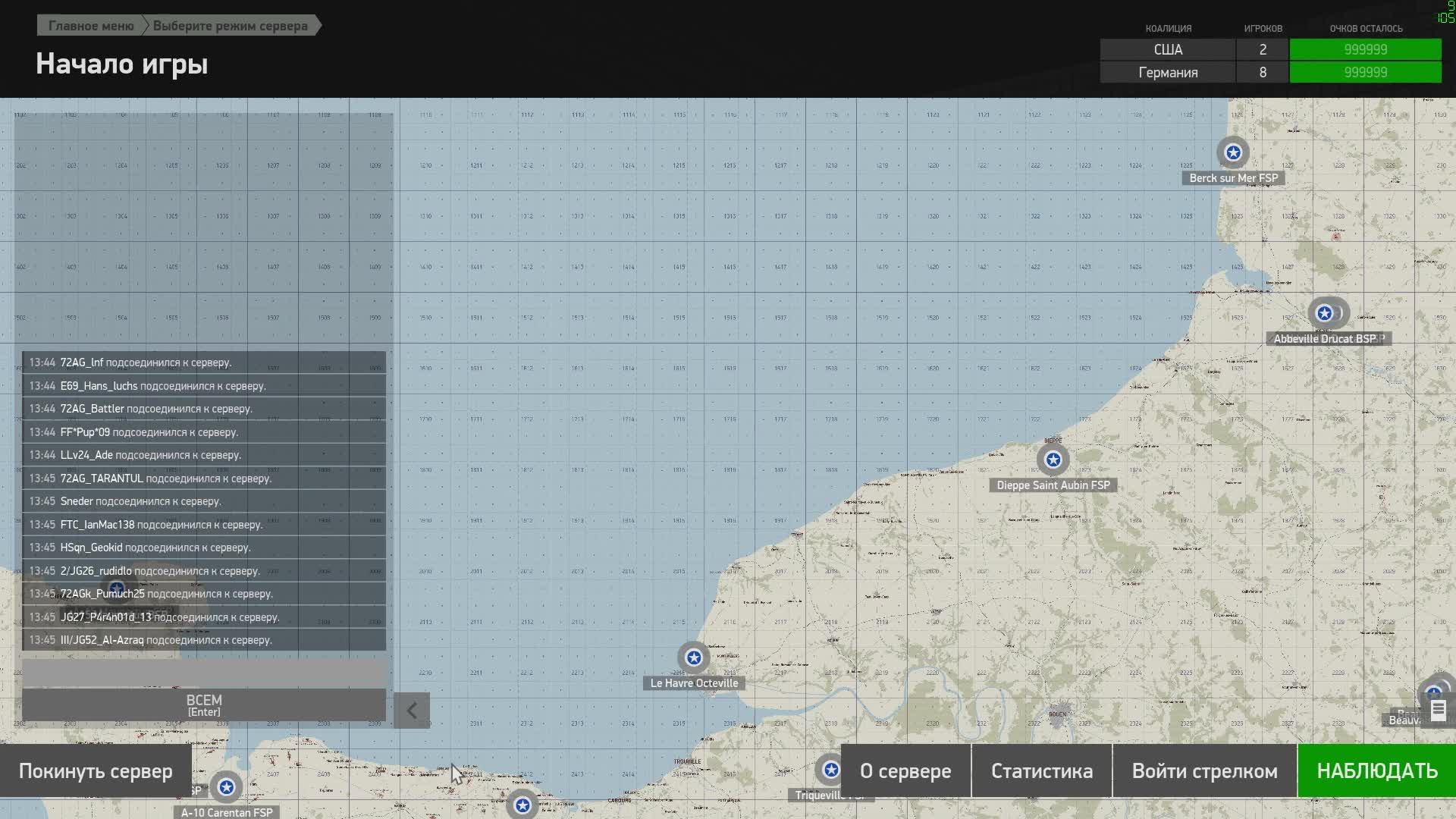This screenshot has width=1456, height=819.
Task: Click the A-10 Carentan FSP airfield icon
Action: click(x=226, y=788)
